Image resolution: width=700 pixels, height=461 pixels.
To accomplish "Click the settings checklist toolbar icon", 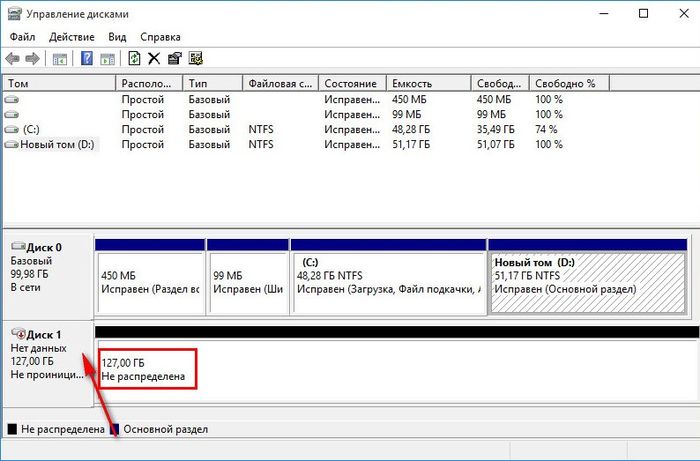I will tap(196, 58).
